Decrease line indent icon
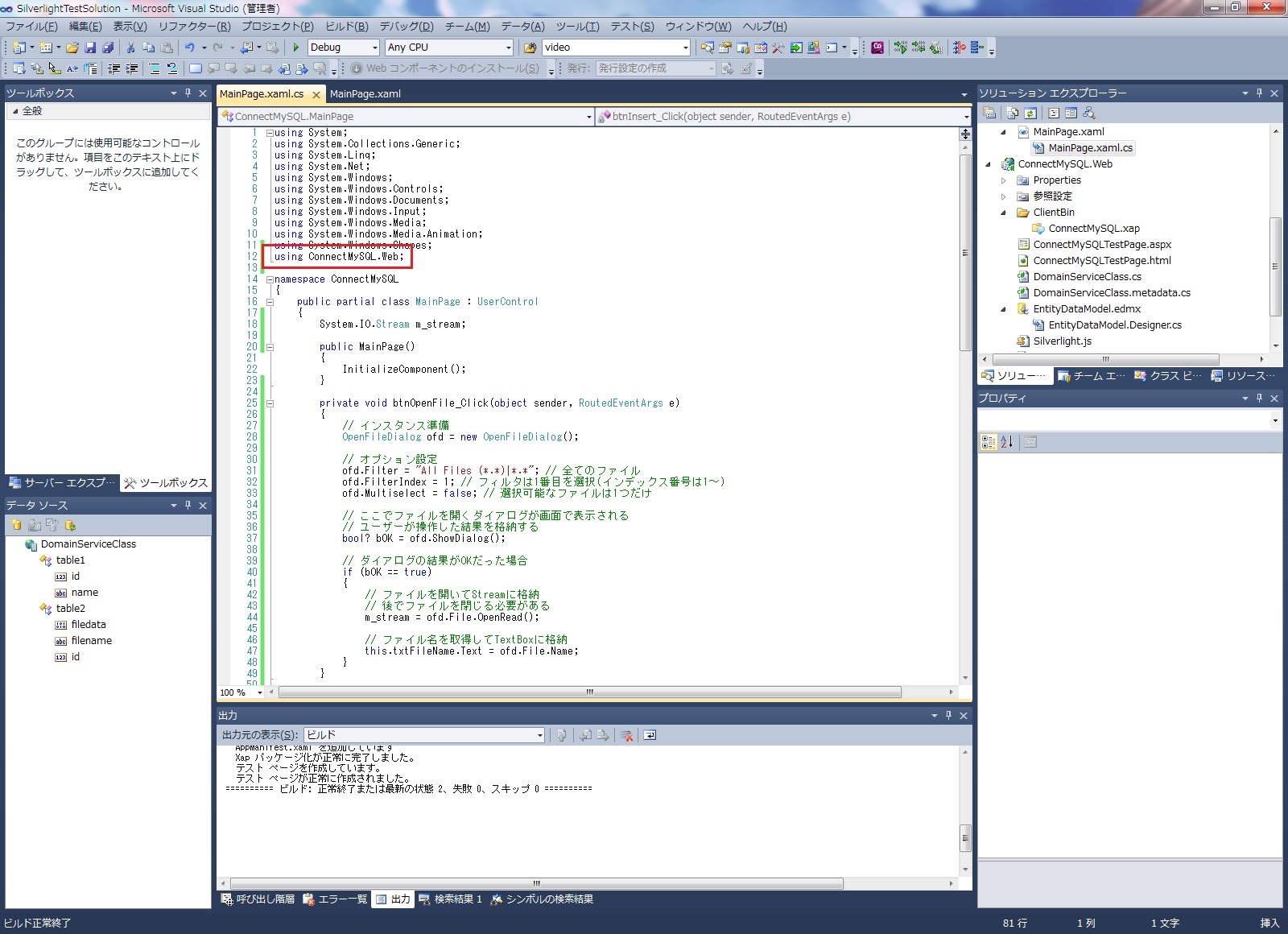The image size is (1288, 934). (x=114, y=68)
